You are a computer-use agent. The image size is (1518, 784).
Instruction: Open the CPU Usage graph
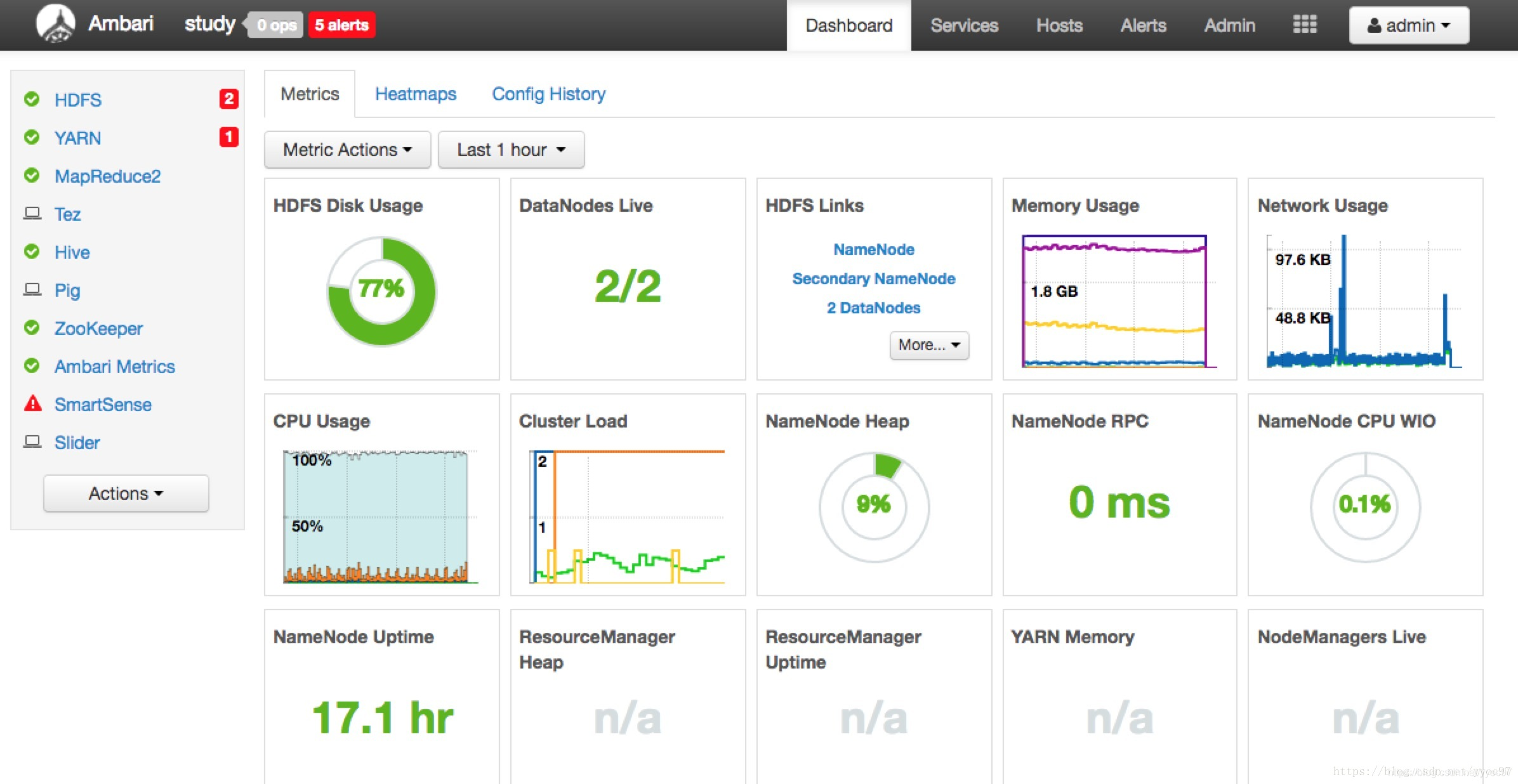coord(379,516)
